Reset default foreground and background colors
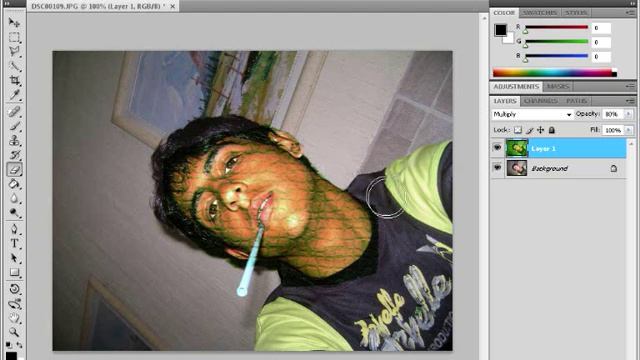This screenshot has height=360, width=640. point(8,344)
